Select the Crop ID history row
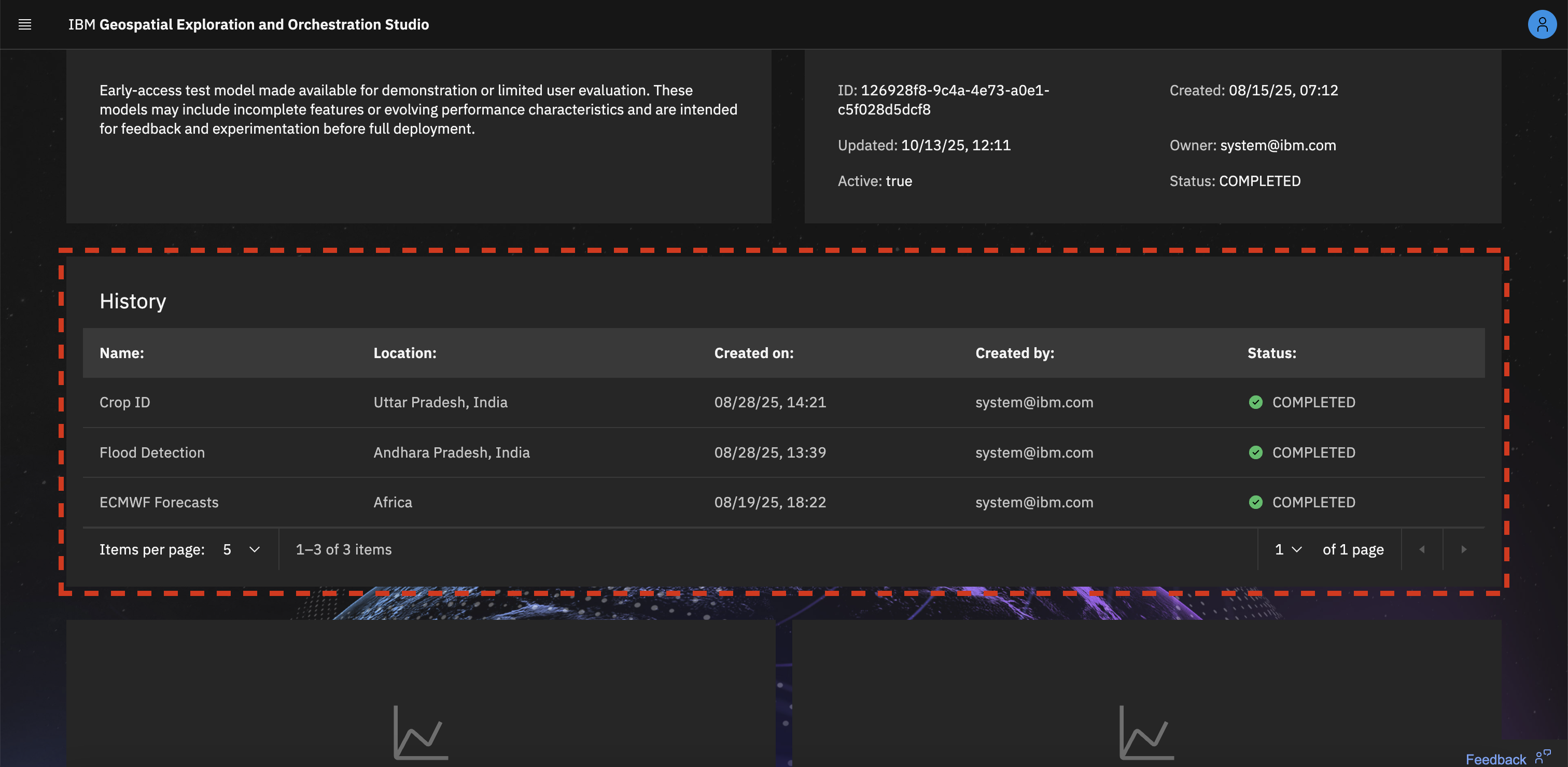 click(125, 402)
